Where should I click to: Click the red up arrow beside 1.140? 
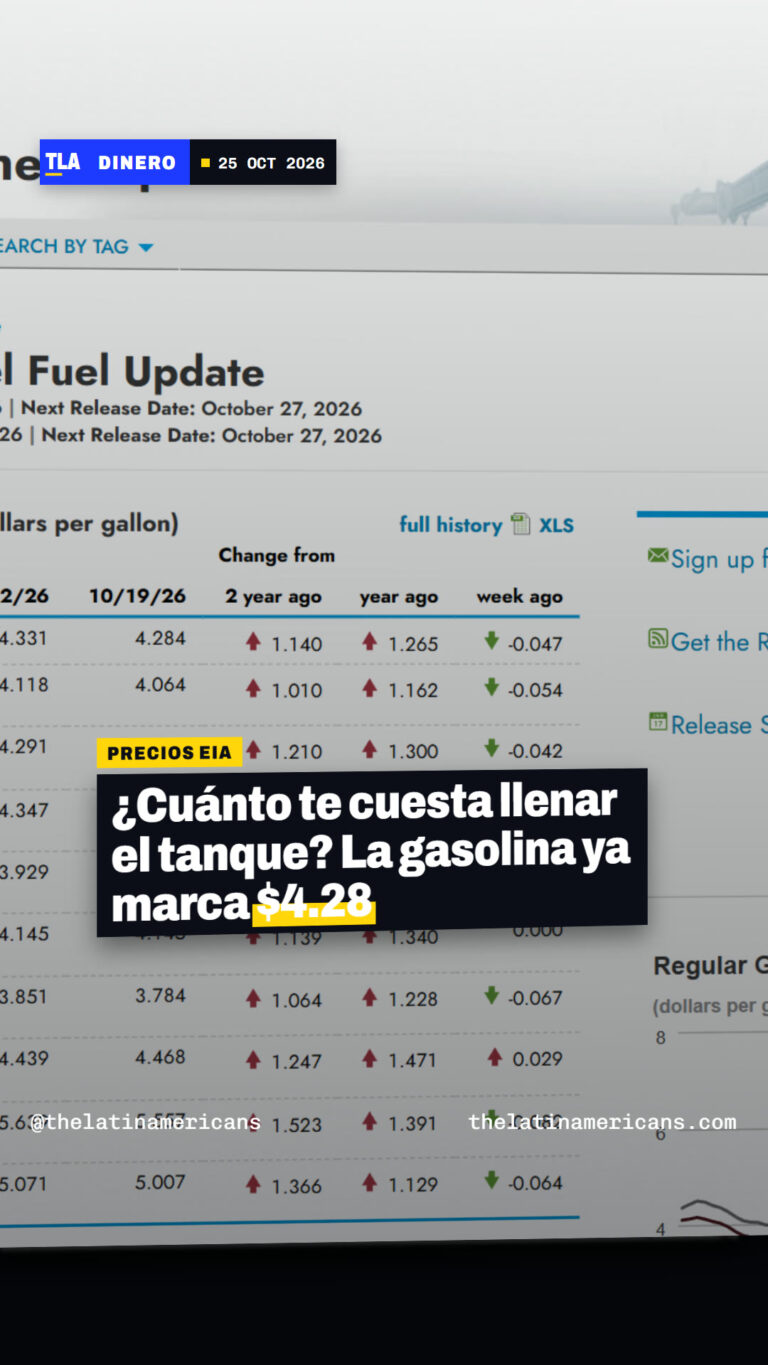coord(253,642)
